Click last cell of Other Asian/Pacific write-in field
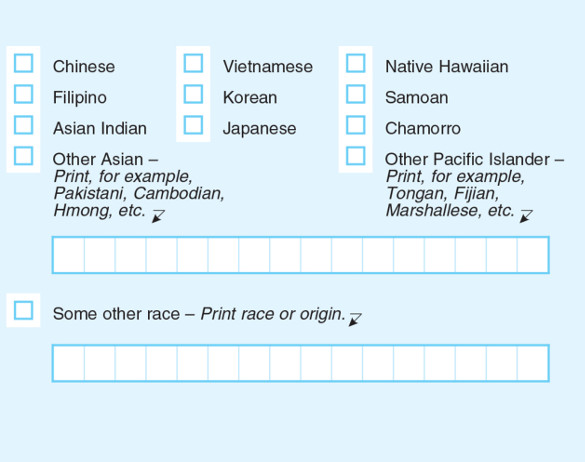Screen dimensions: 585x462 pos(533,255)
